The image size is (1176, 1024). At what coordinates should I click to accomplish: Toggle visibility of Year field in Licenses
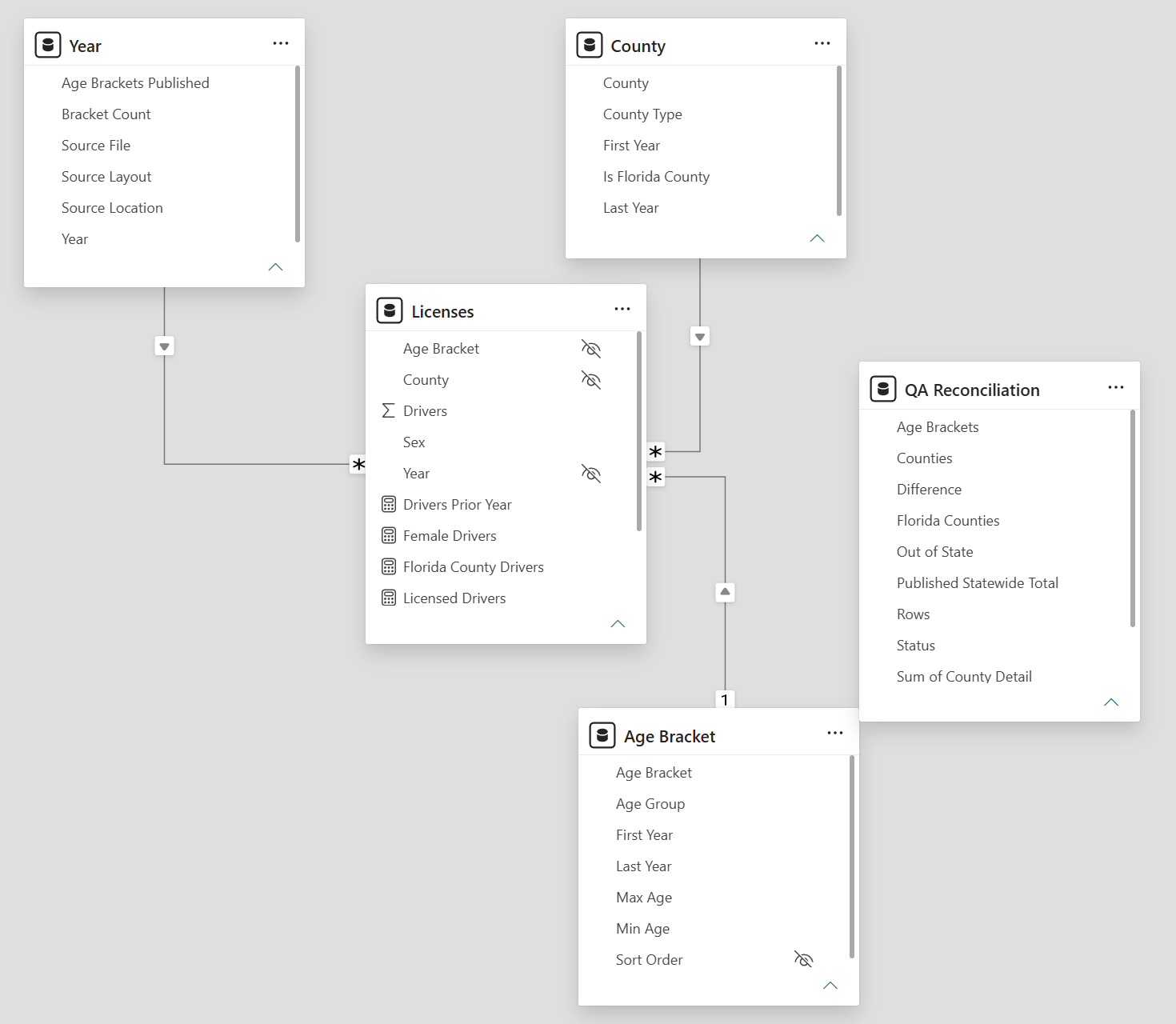[x=590, y=474]
